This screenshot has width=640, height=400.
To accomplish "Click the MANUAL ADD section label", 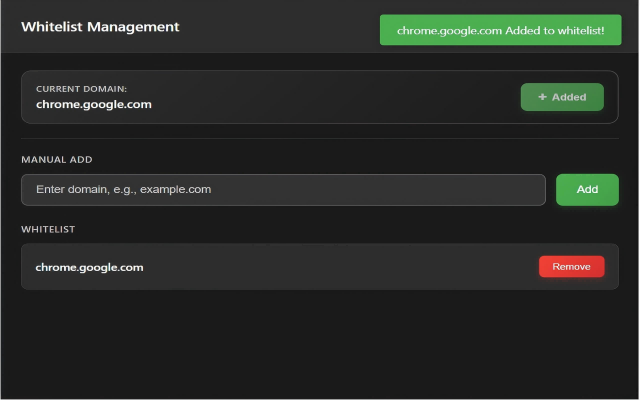I will 57,159.
